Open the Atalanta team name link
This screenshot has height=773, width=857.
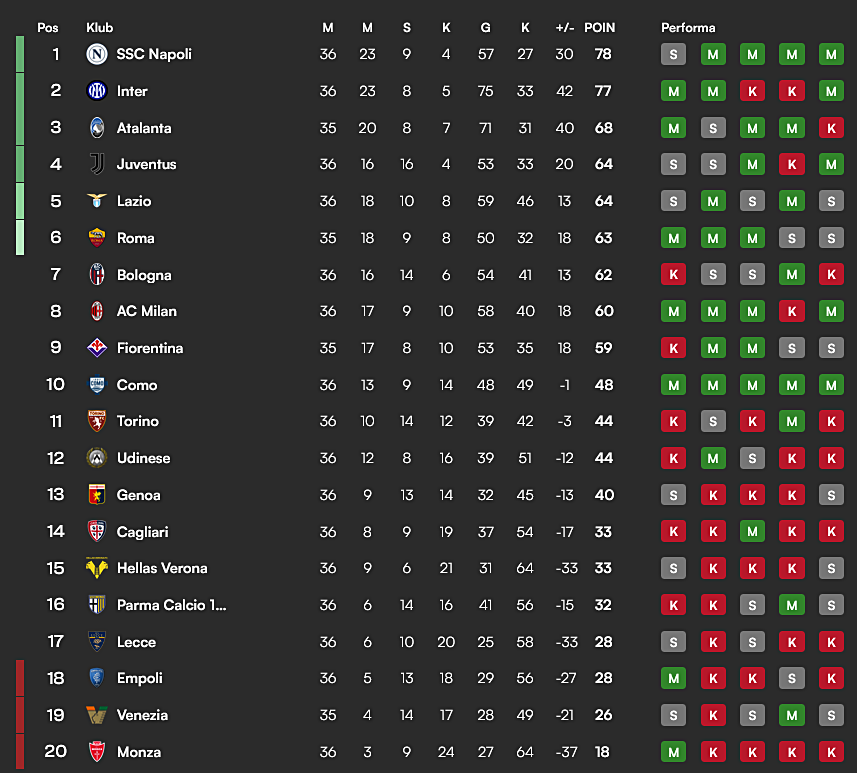point(144,128)
